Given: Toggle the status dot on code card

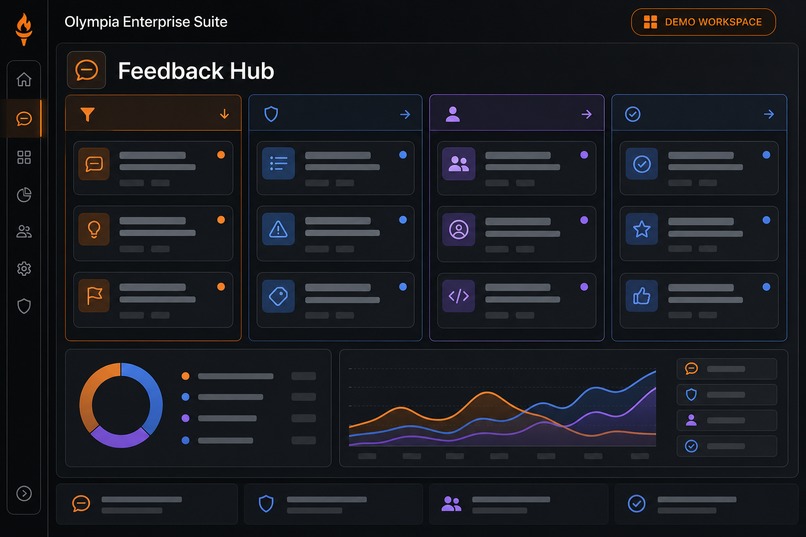Looking at the screenshot, I should click(584, 287).
